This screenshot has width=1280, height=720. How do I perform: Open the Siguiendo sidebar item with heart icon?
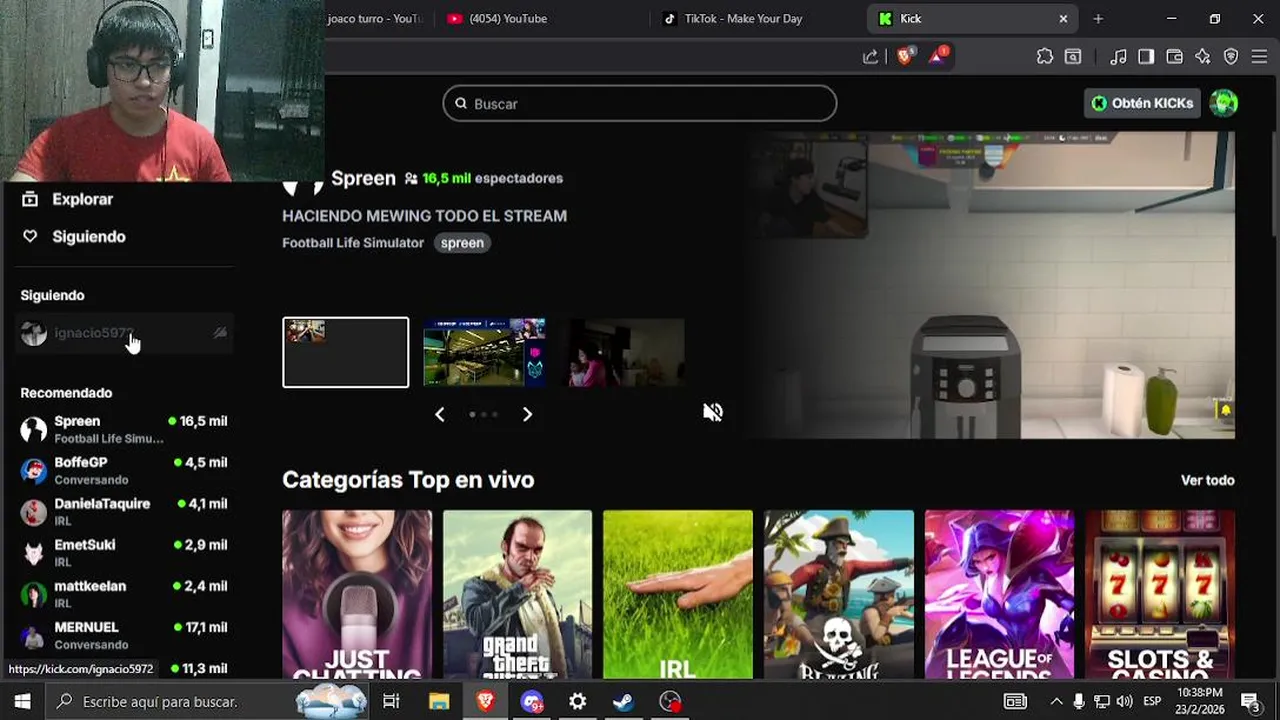[x=74, y=236]
